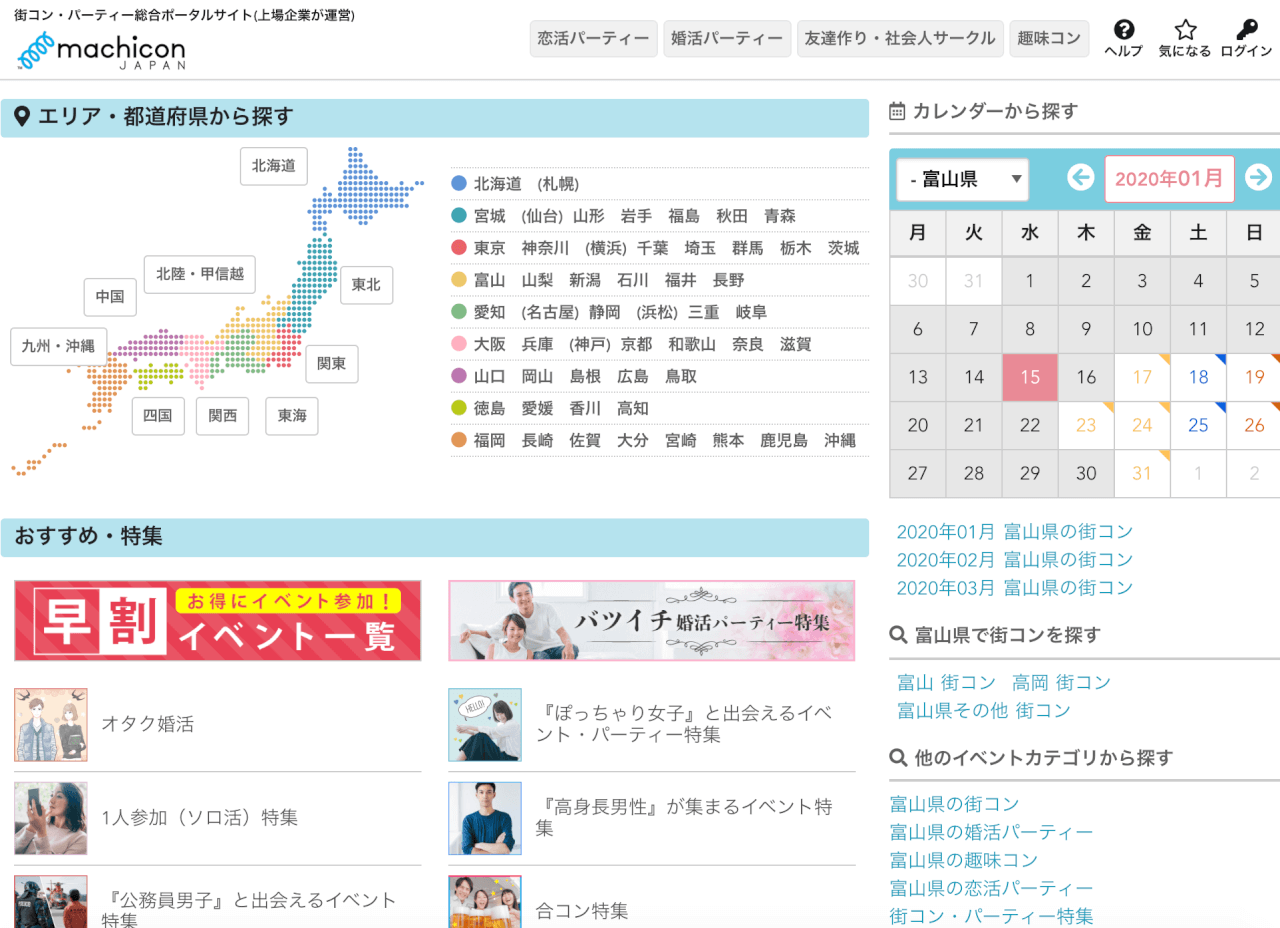Open the 富山県 prefecture dropdown
Image resolution: width=1280 pixels, height=928 pixels.
962,180
